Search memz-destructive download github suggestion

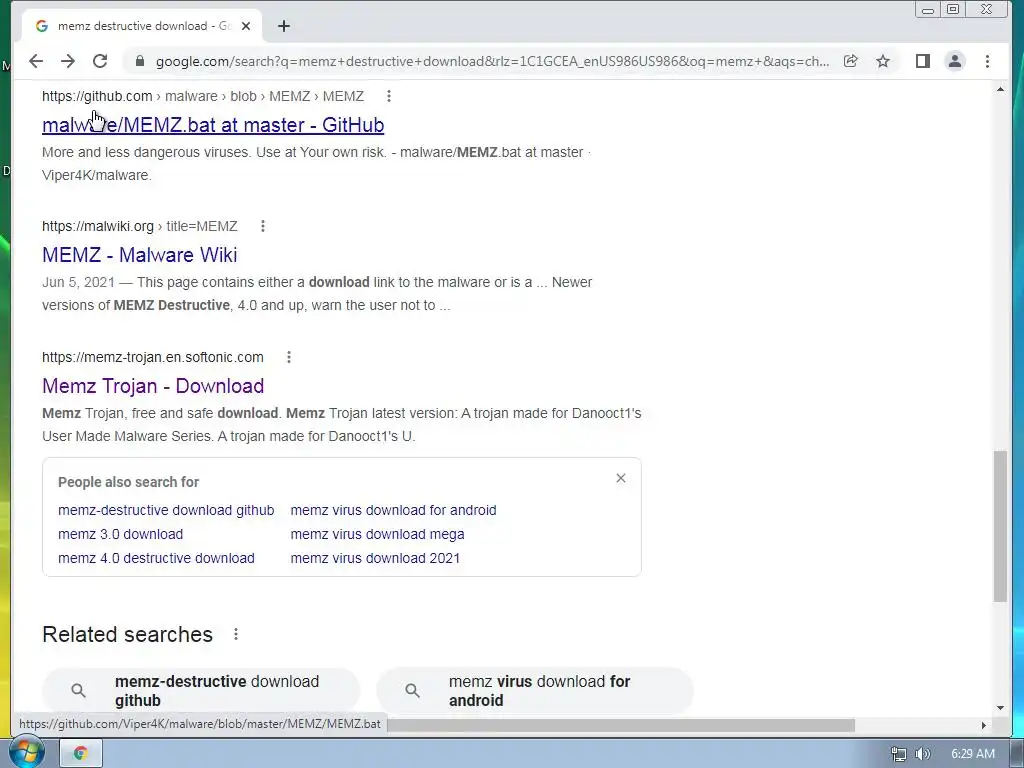166,510
